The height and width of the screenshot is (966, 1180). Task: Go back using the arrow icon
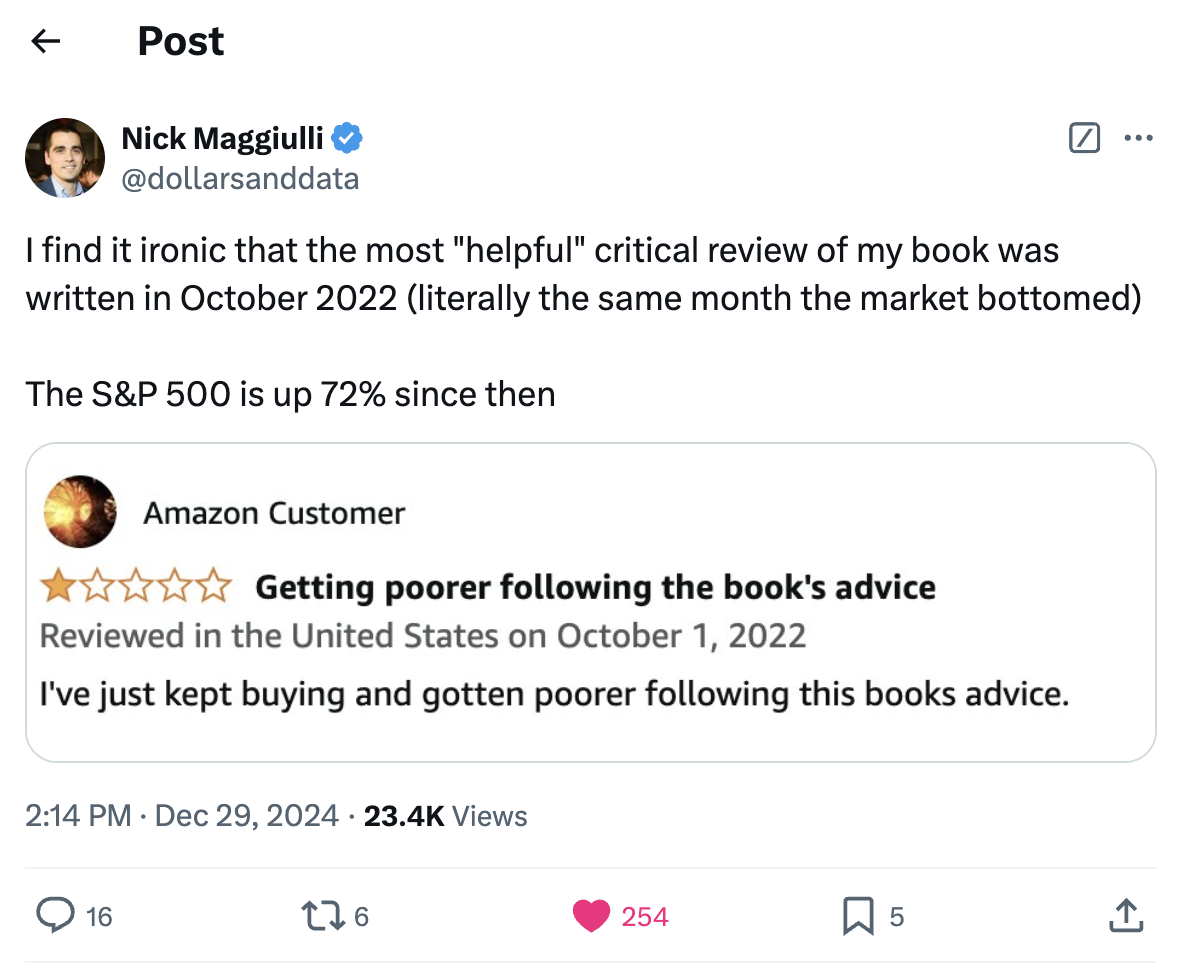point(45,41)
